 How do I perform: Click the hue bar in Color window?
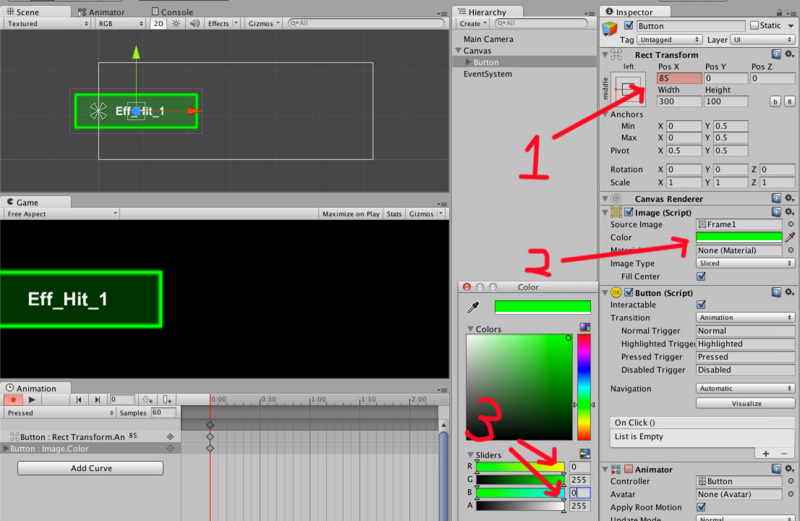[x=584, y=387]
